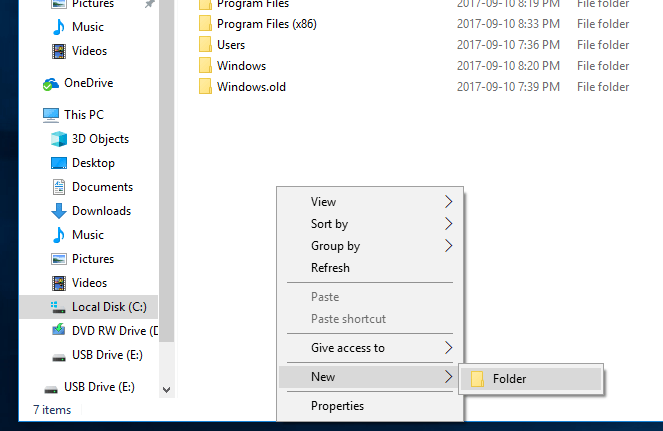Click the arrow next to New

(449, 377)
